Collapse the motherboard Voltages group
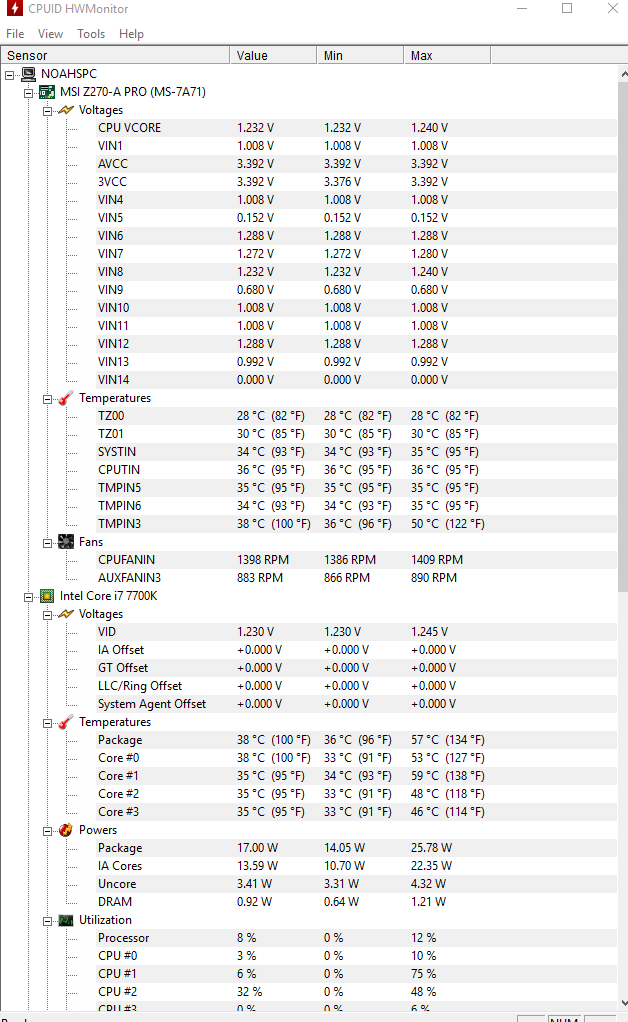 pyautogui.click(x=47, y=111)
